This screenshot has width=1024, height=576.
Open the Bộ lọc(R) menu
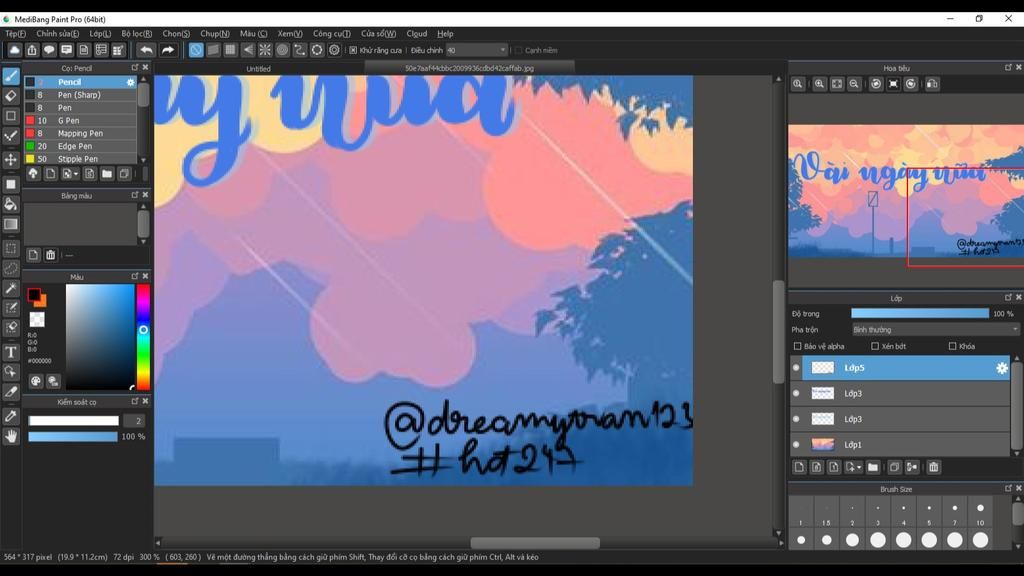click(136, 34)
